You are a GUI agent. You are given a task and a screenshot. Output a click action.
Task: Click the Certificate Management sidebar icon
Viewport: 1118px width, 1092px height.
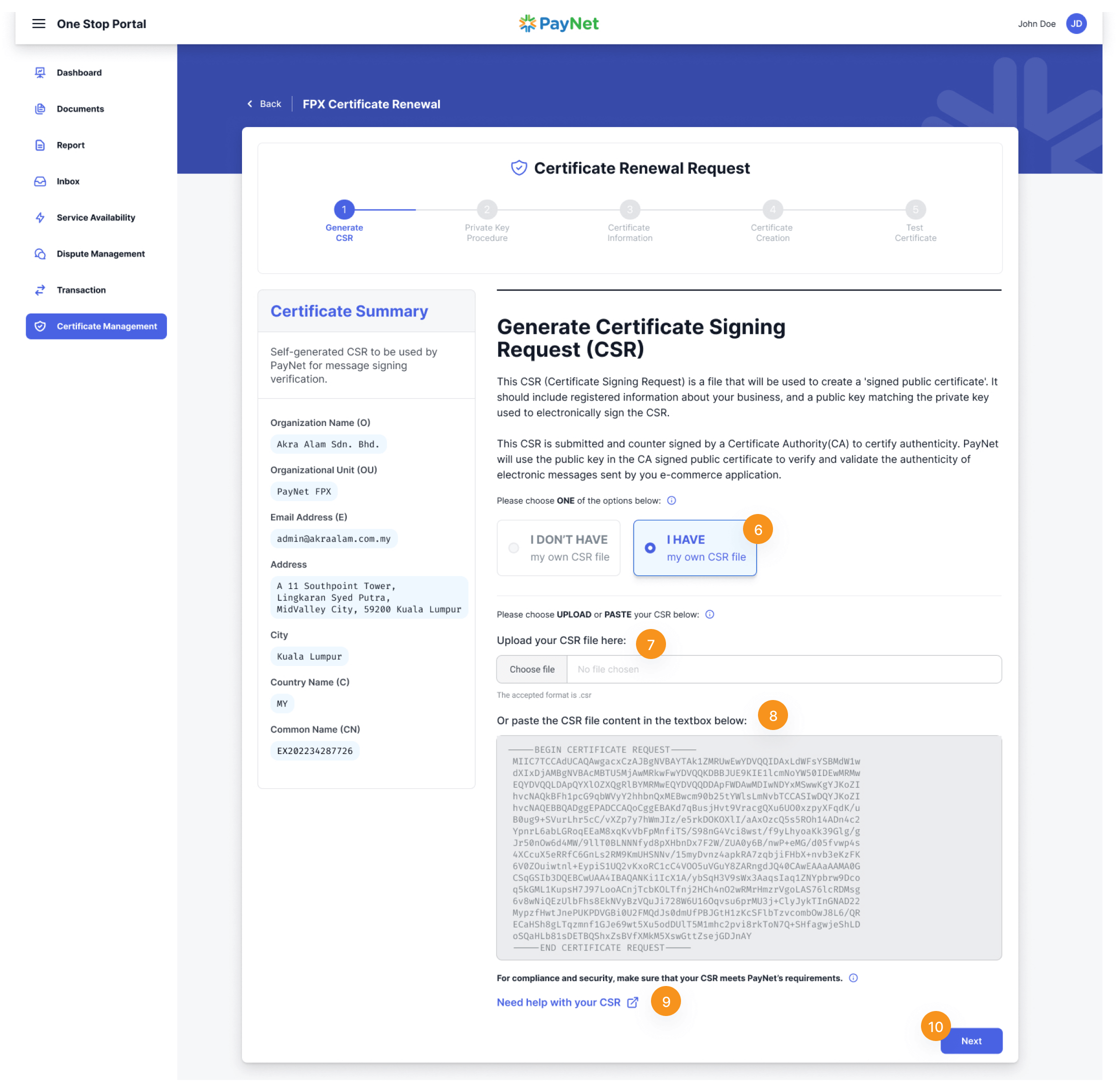(40, 326)
